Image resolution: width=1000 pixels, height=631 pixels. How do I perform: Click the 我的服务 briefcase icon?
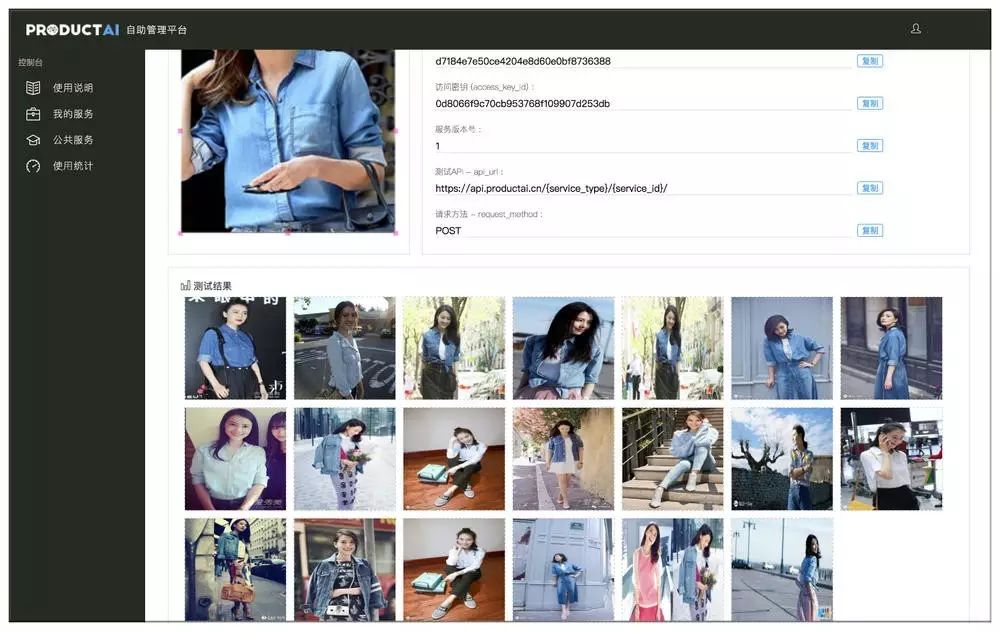click(x=33, y=114)
